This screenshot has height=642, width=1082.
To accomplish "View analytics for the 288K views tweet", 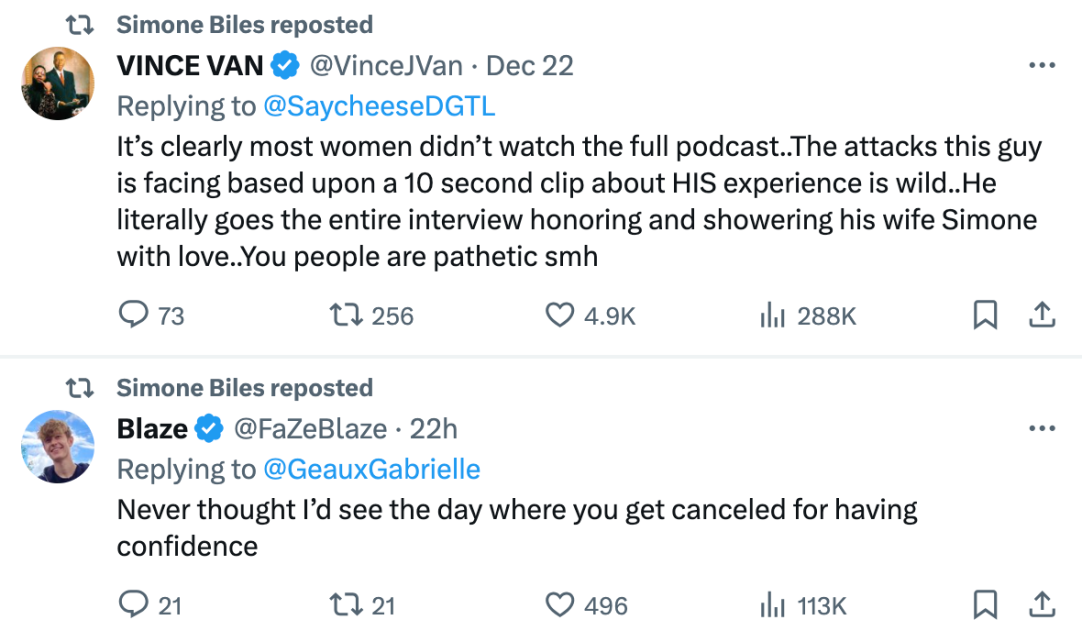I will (x=771, y=316).
